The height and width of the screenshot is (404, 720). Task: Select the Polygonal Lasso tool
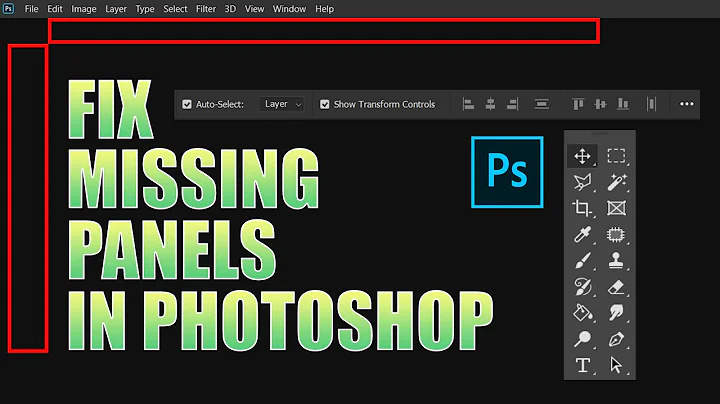[582, 182]
